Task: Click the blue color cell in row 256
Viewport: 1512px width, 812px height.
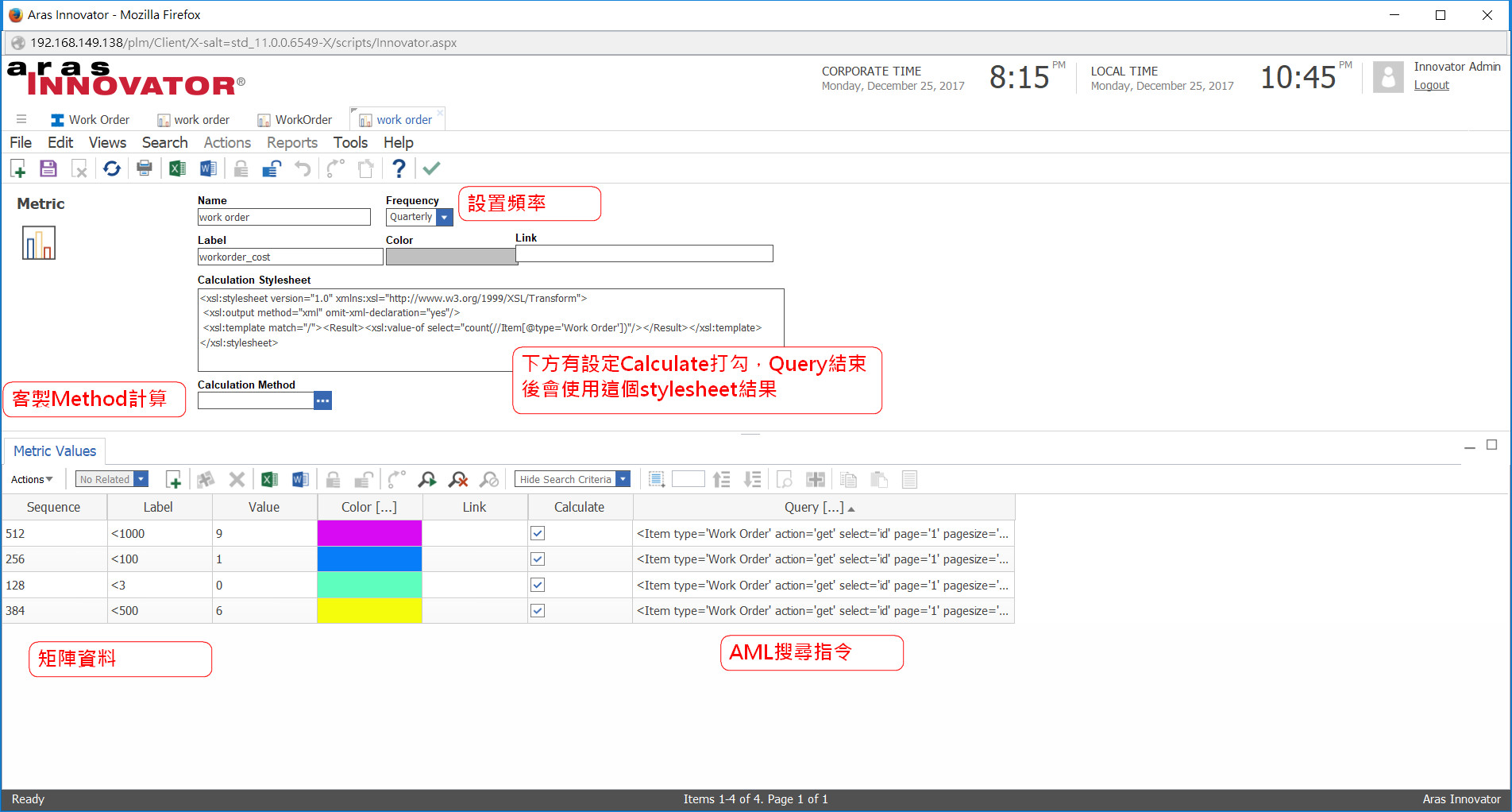Action: point(369,559)
